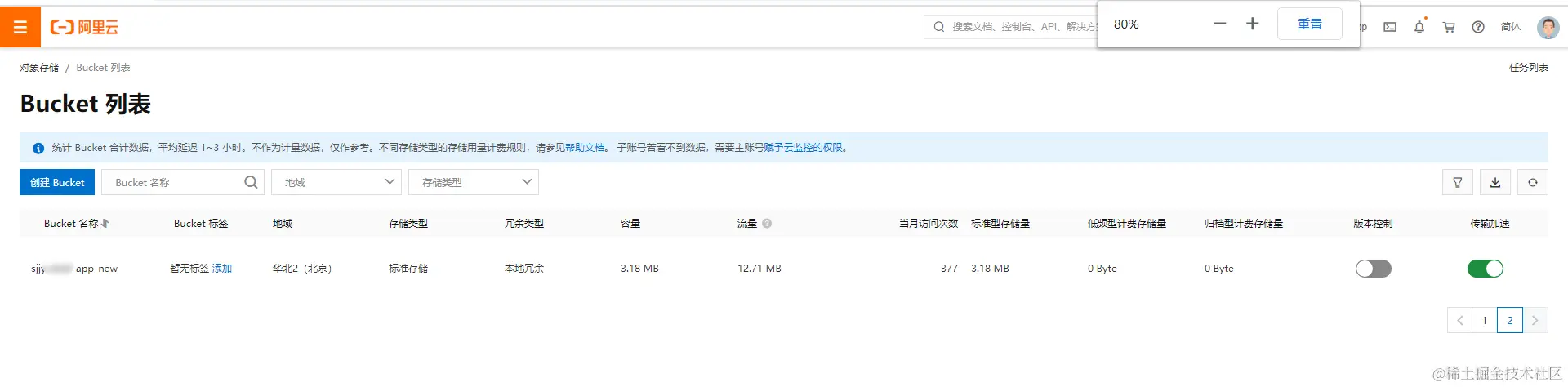The image size is (1568, 387).
Task: Click the next page arrow
Action: (1535, 320)
